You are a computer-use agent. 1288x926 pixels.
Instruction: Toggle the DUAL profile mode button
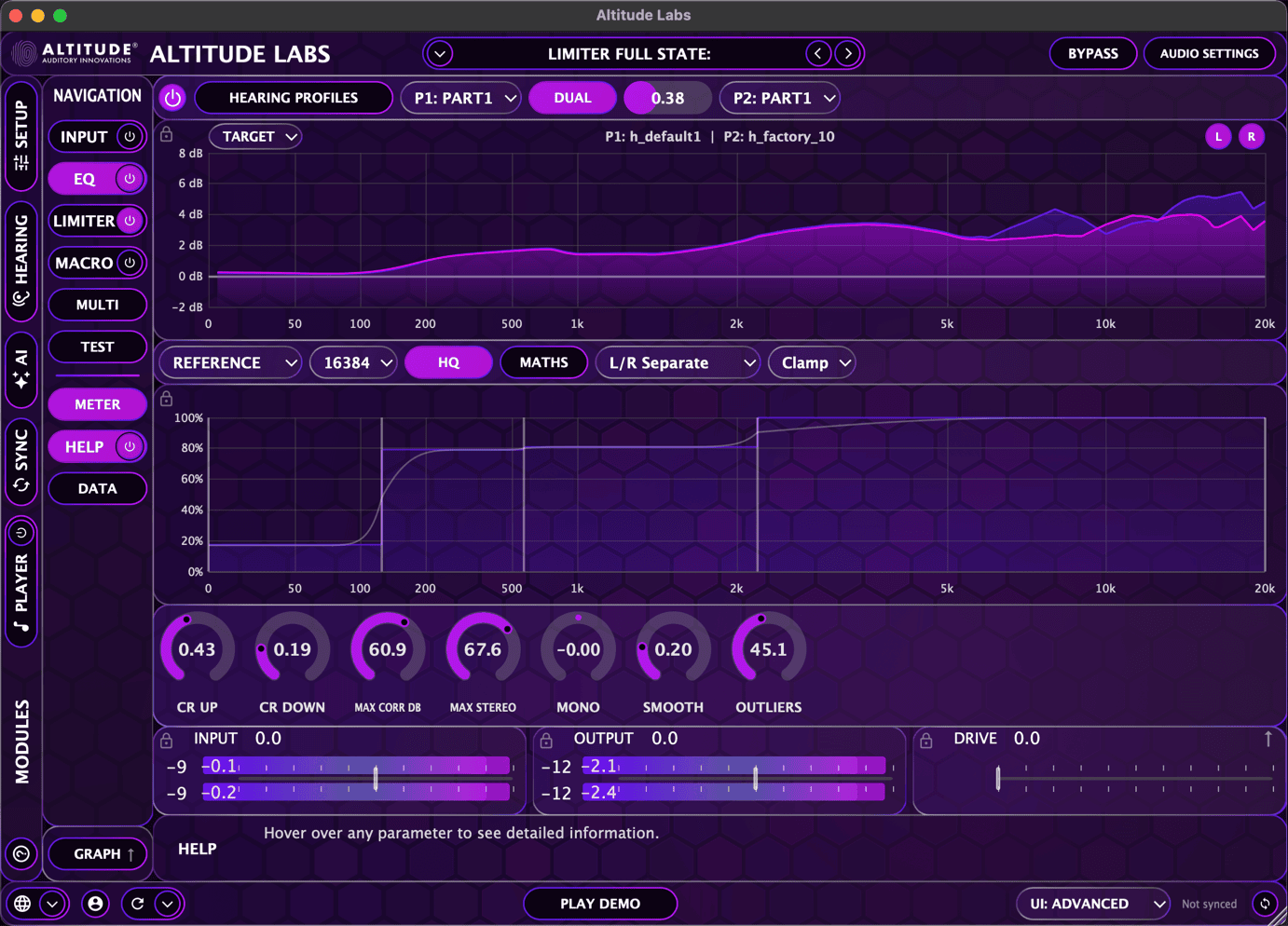point(572,97)
